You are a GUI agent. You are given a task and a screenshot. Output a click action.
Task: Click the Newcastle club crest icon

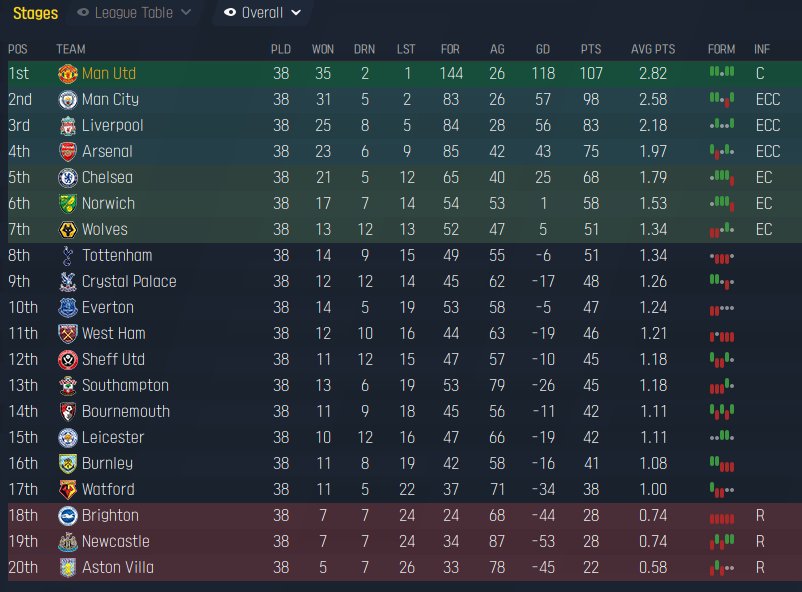(68, 542)
